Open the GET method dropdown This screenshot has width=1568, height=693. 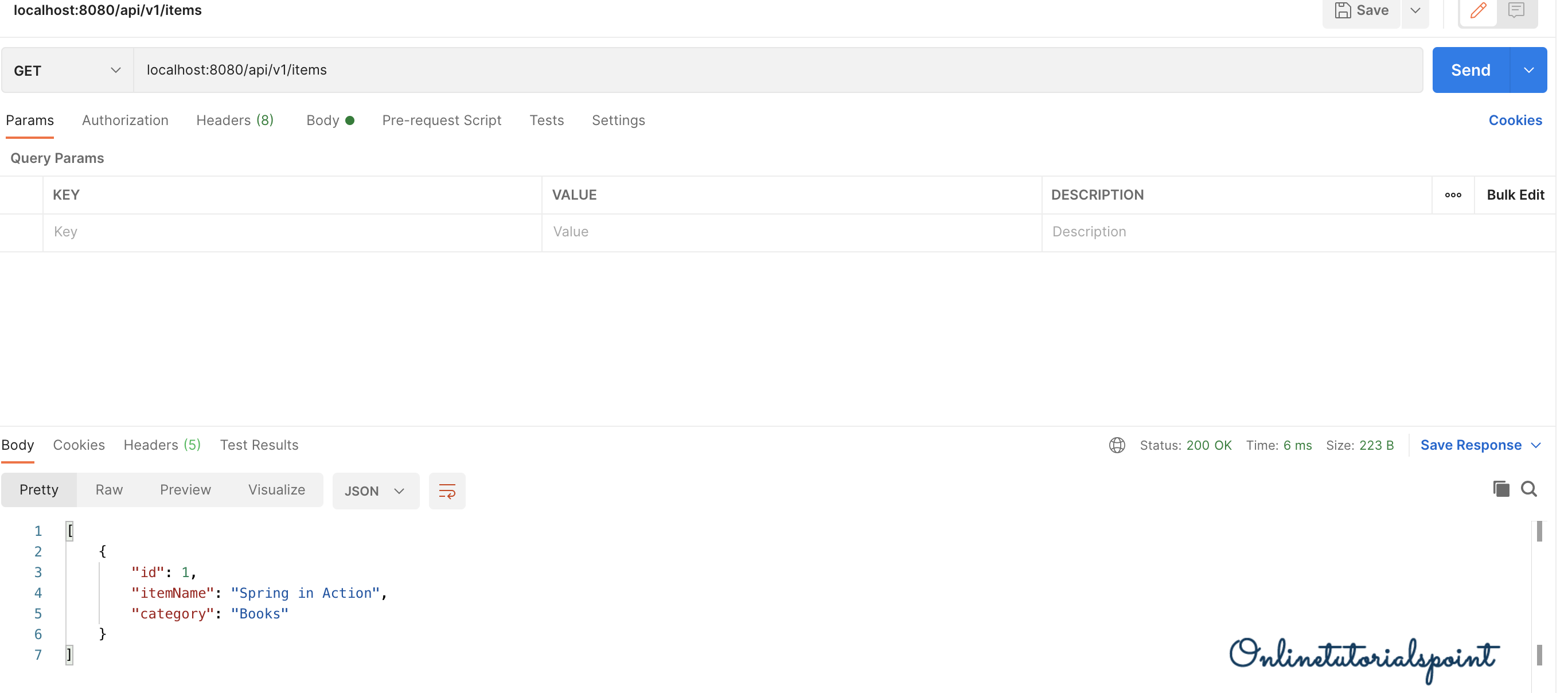tap(67, 71)
